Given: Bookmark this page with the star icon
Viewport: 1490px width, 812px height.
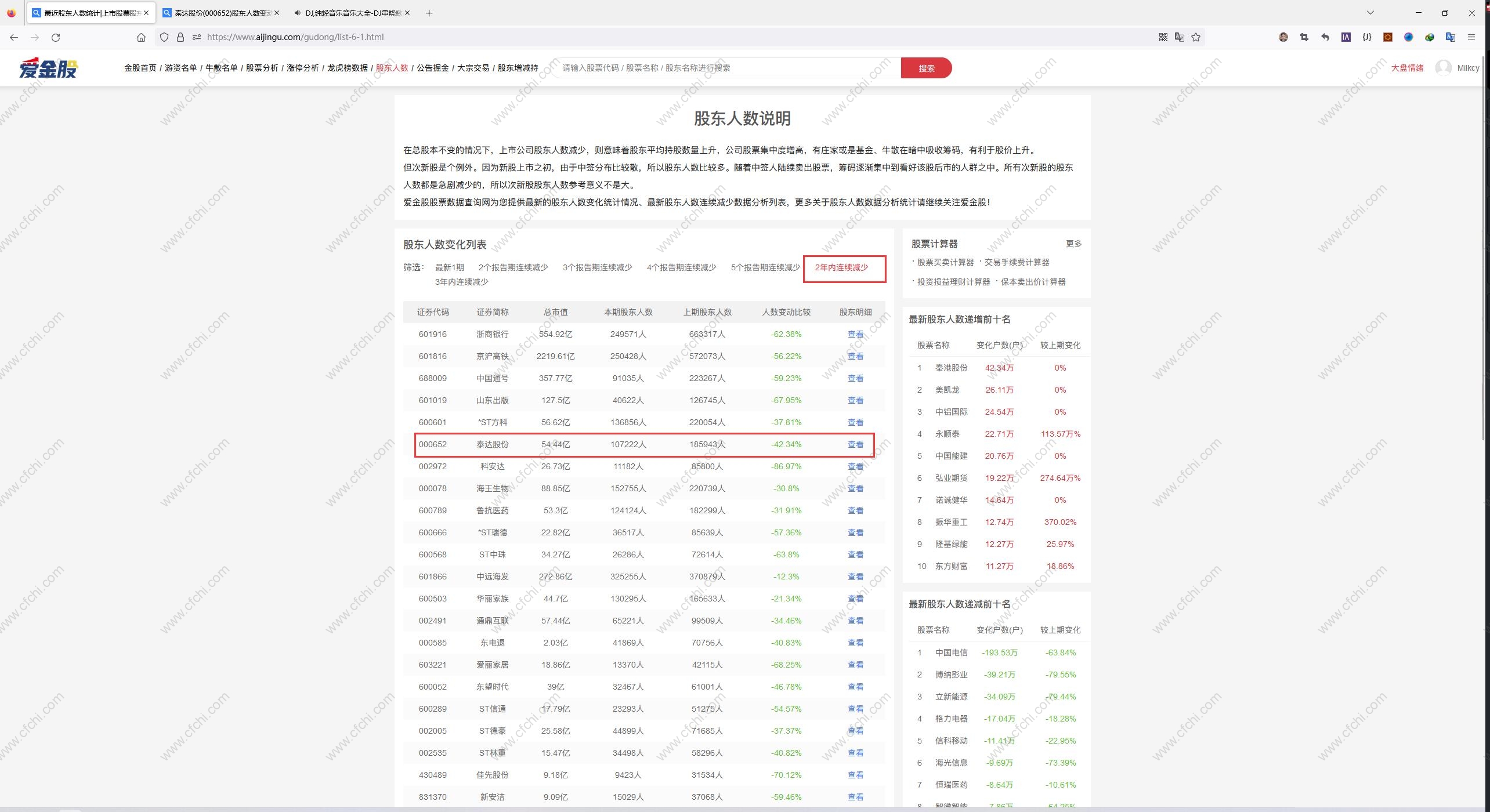Looking at the screenshot, I should 1196,37.
